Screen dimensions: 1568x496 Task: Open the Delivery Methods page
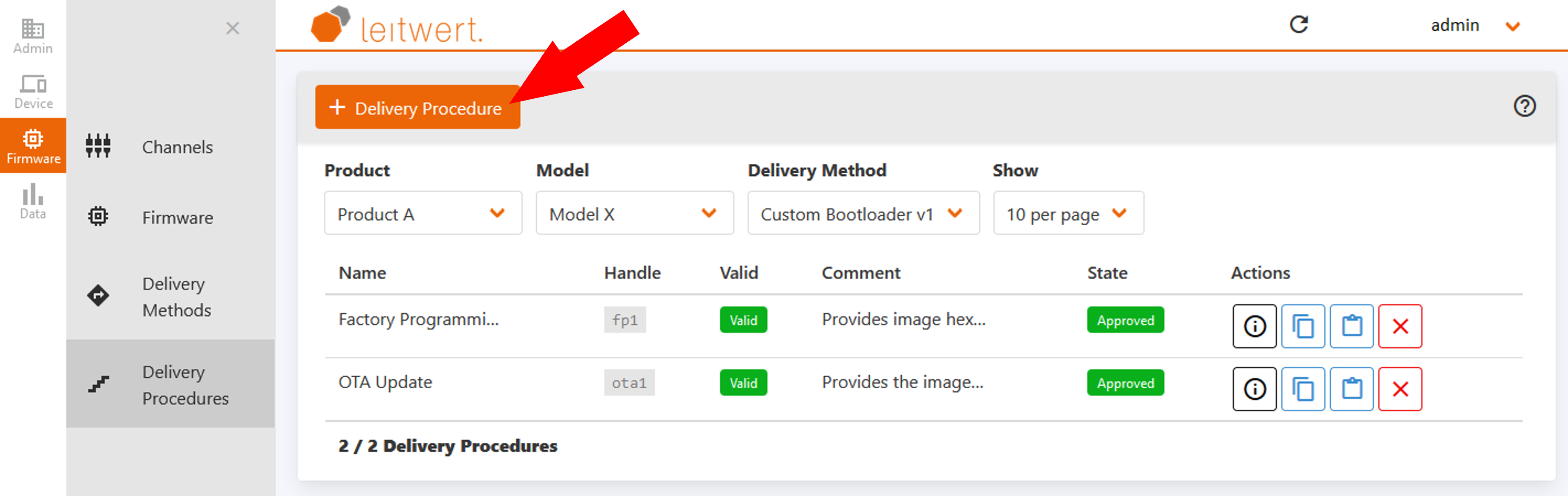click(176, 296)
